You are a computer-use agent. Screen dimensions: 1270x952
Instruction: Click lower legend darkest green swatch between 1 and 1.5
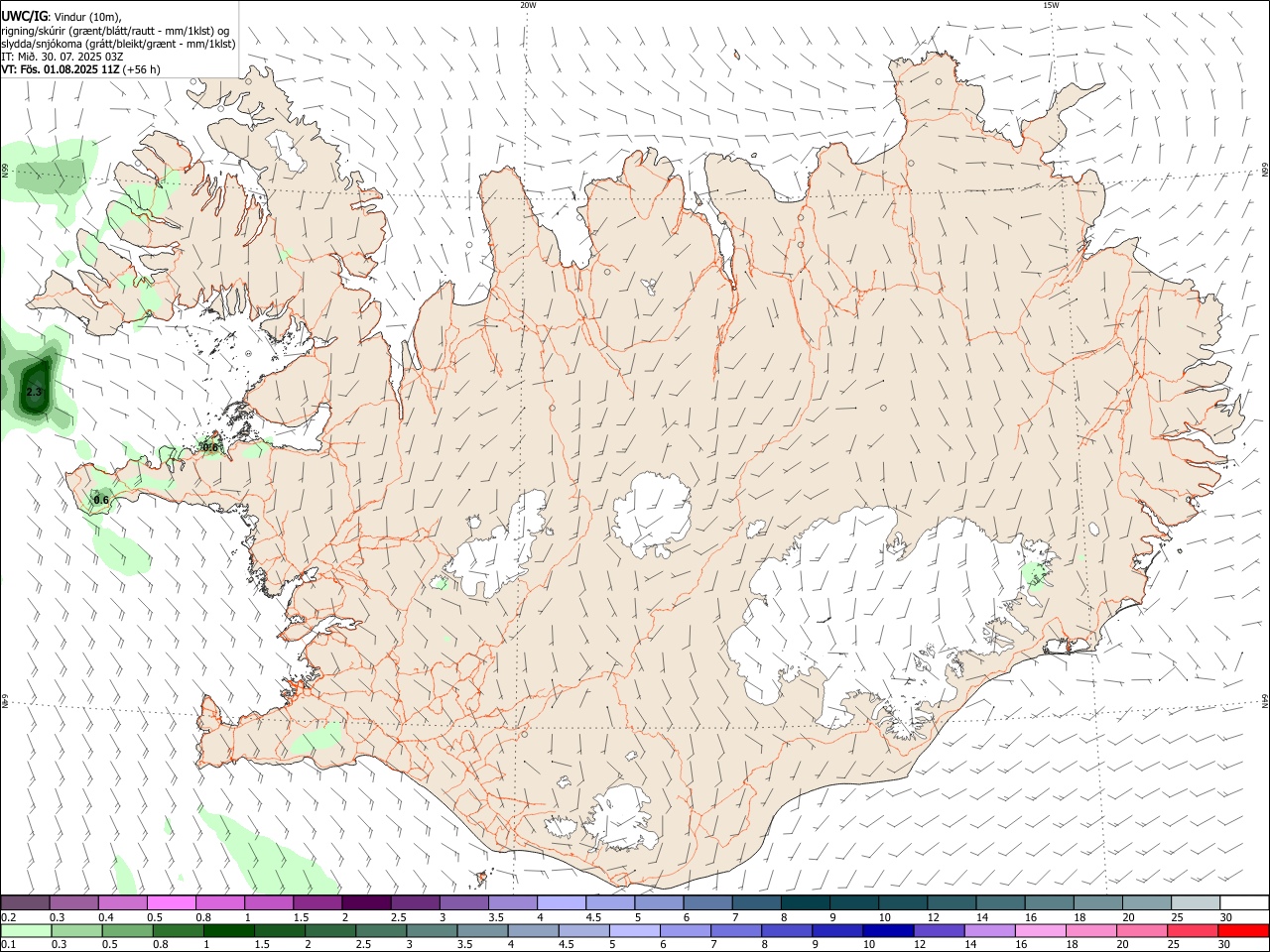click(x=228, y=930)
